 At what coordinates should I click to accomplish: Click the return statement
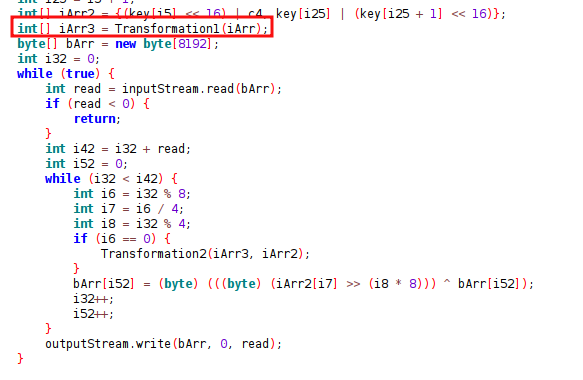(x=97, y=119)
